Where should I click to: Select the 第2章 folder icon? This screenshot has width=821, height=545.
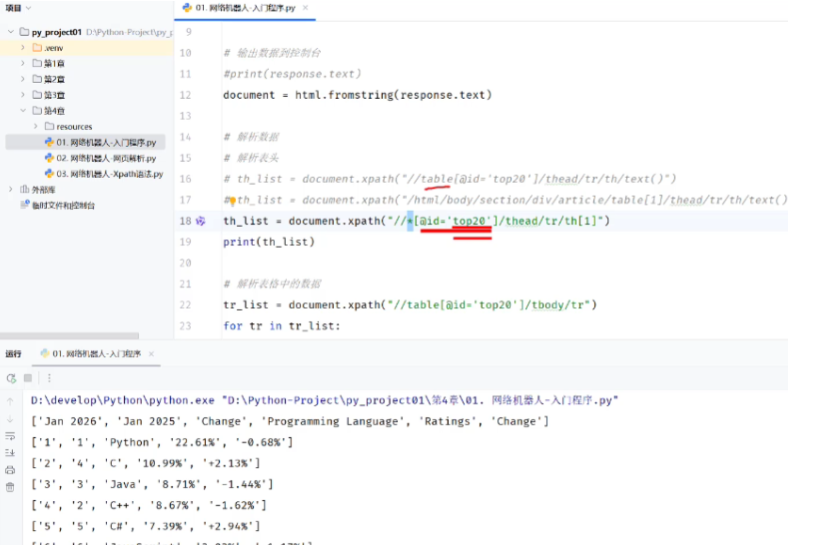(x=37, y=79)
